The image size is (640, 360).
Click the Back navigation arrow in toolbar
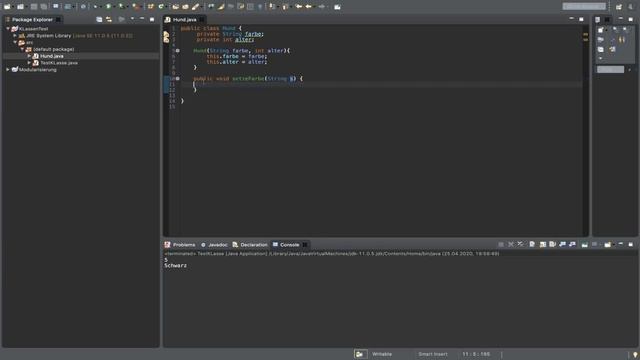point(309,7)
